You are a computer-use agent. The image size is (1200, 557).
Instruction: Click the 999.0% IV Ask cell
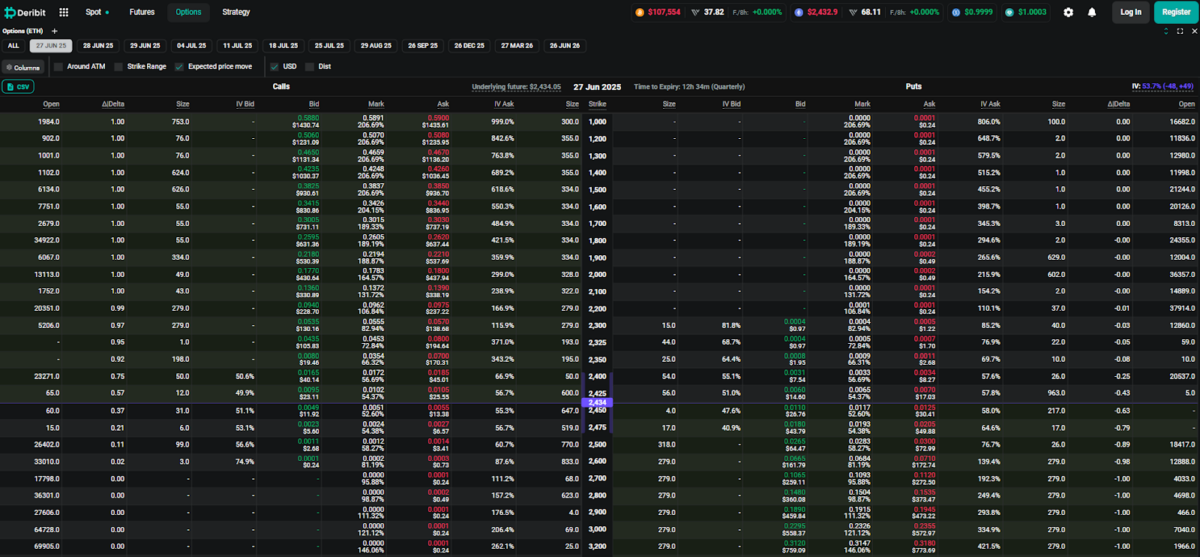tap(503, 121)
